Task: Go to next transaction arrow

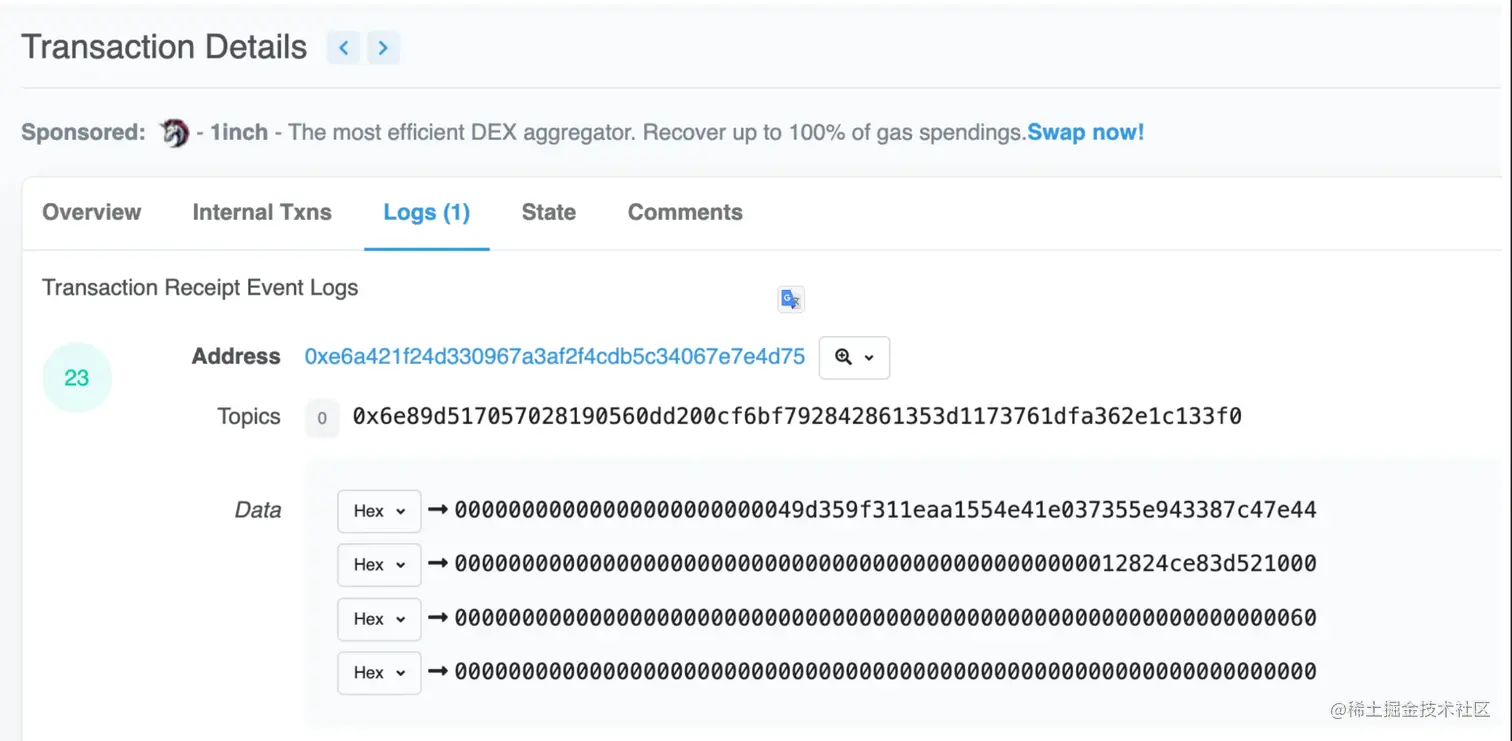Action: pyautogui.click(x=383, y=47)
